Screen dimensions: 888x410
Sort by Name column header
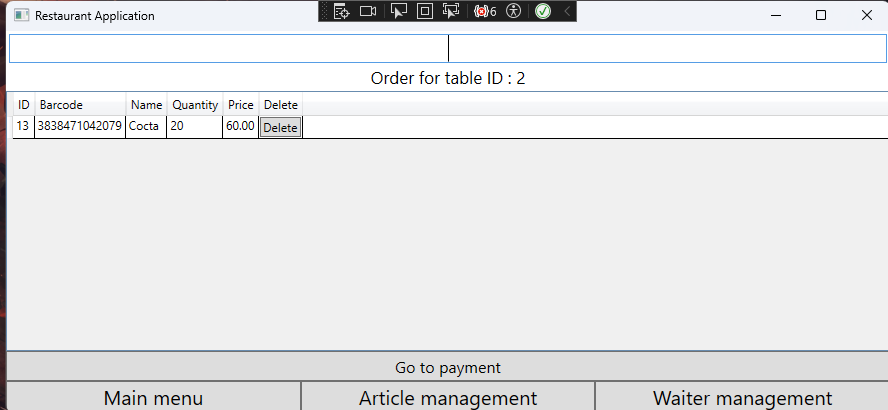pos(146,105)
